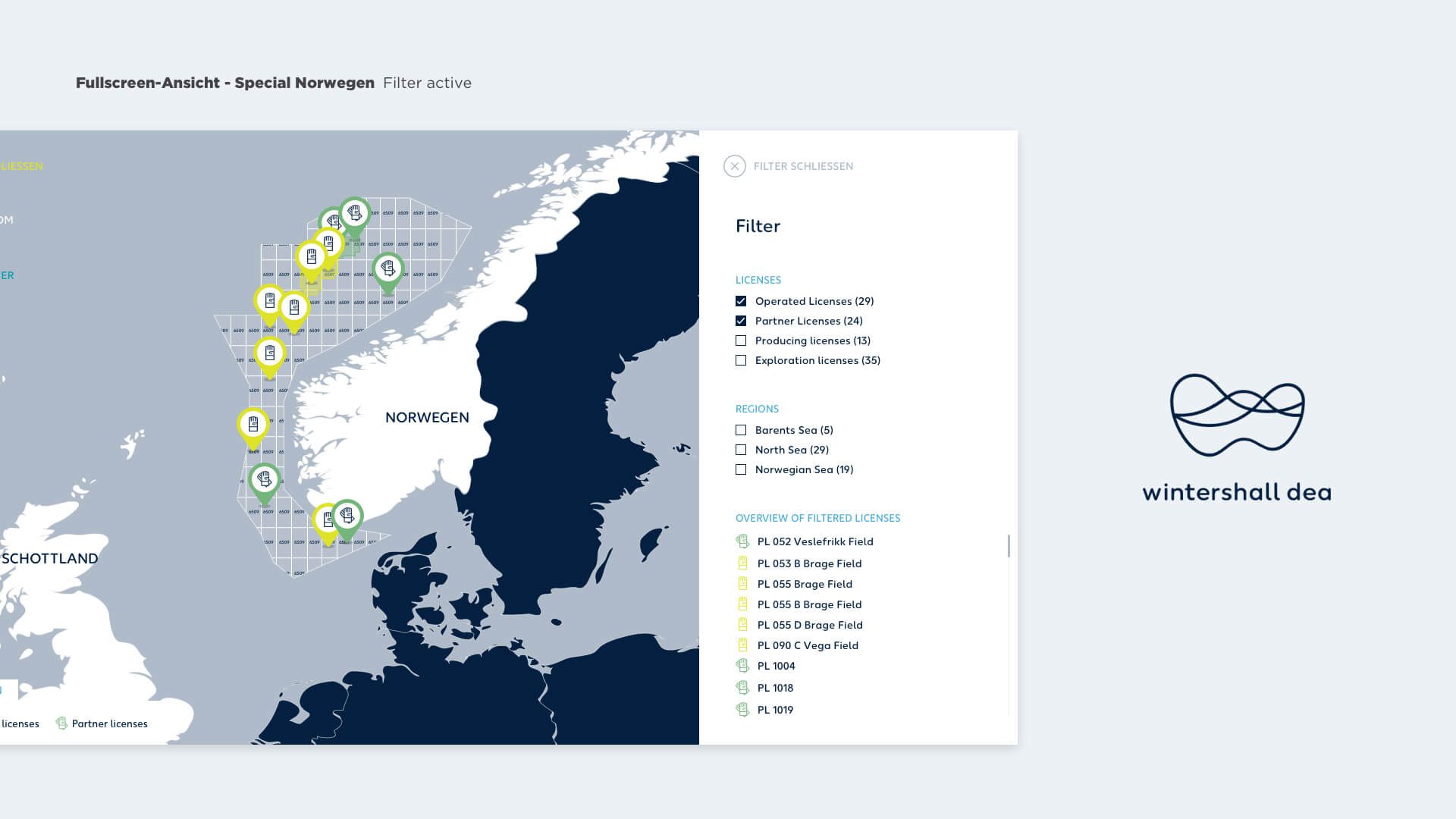Click the operated icon beside PL 053 B Brage
Viewport: 1456px width, 819px height.
point(742,563)
